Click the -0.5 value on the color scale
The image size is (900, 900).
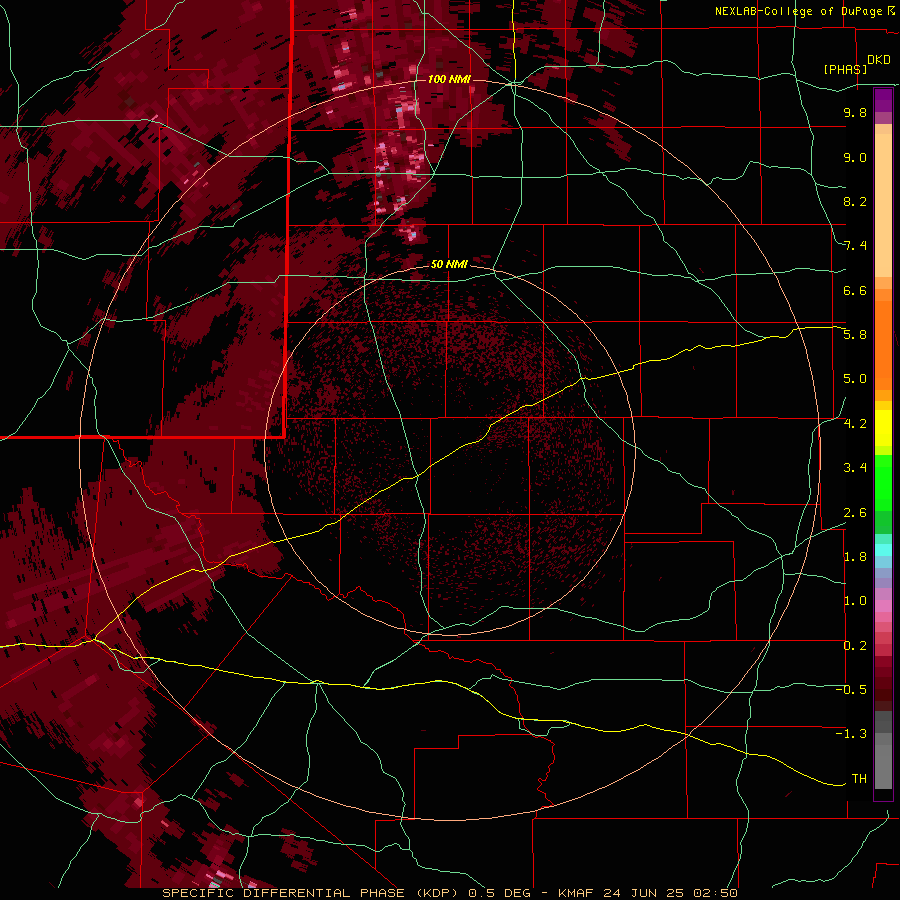(x=851, y=690)
